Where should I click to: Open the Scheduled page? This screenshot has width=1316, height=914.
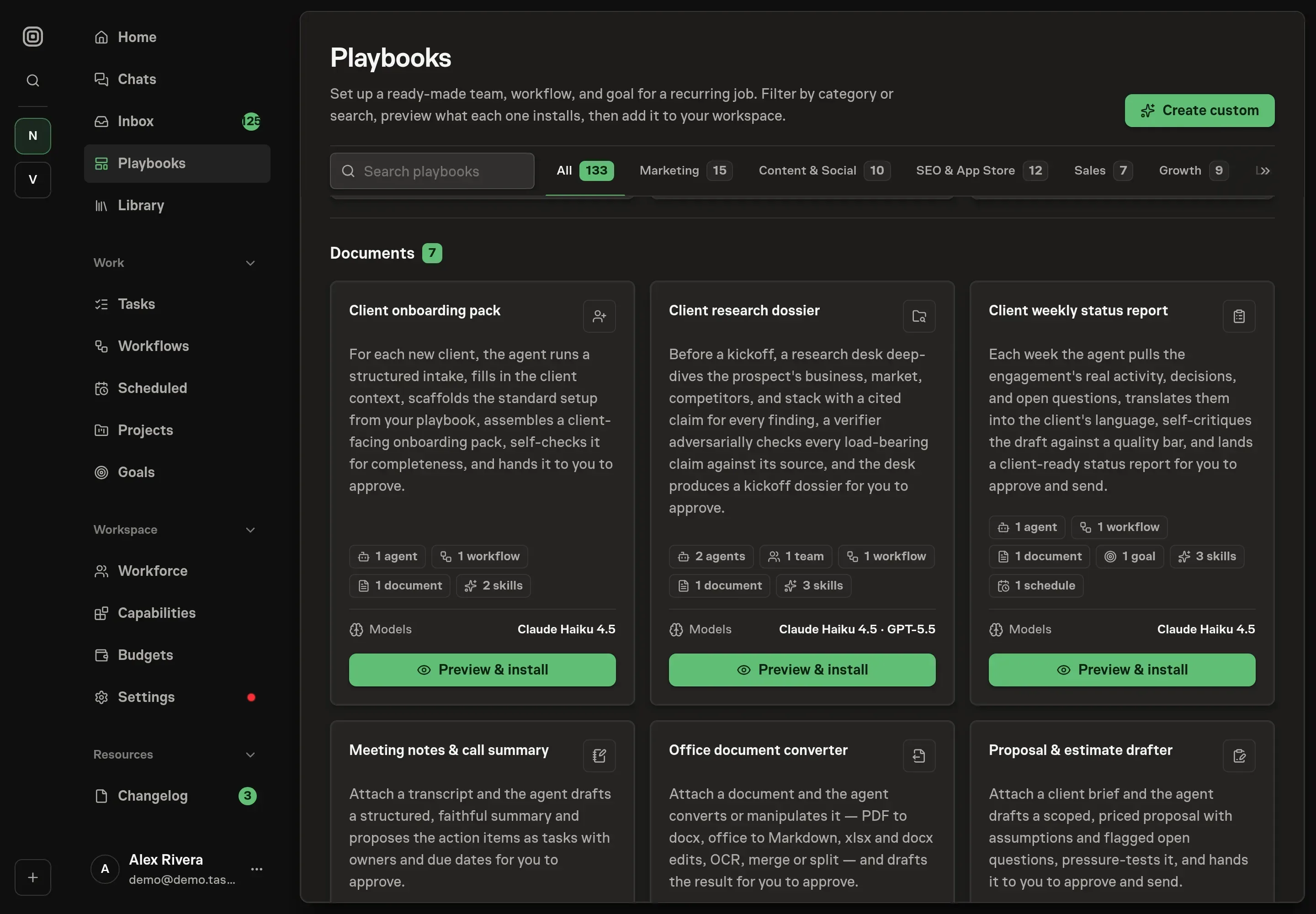[x=177, y=388]
